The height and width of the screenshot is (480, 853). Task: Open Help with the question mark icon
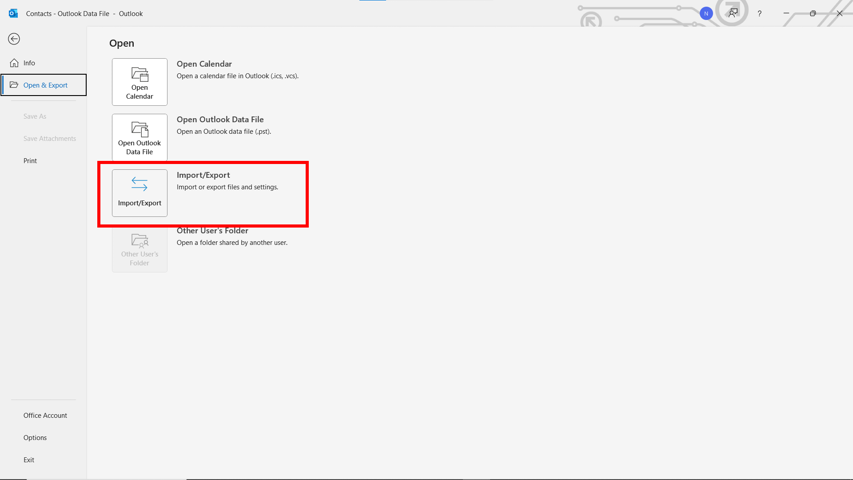click(759, 14)
